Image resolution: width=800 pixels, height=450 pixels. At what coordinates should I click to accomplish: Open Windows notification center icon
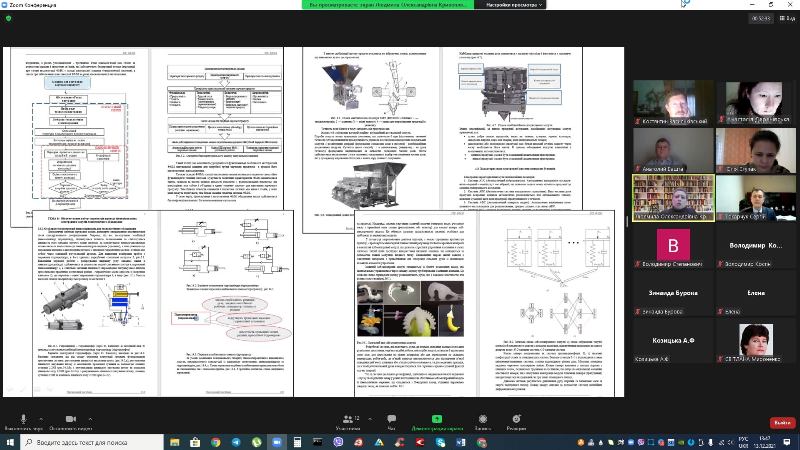pos(787,442)
